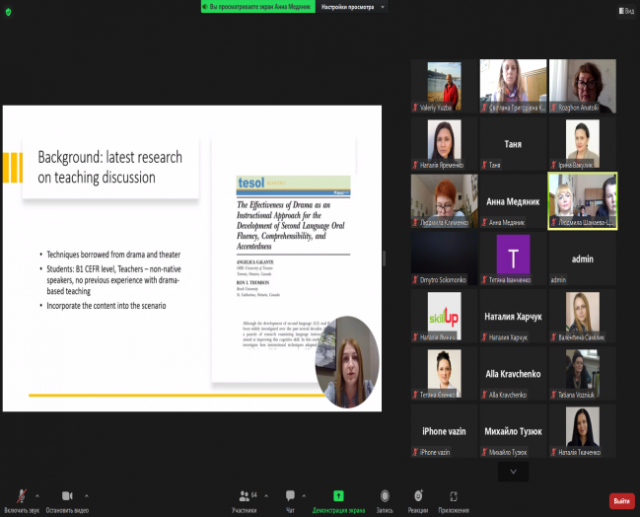Image resolution: width=640 pixels, height=517 pixels.
Task: Click the unmute microphone icon
Action: coord(21,494)
